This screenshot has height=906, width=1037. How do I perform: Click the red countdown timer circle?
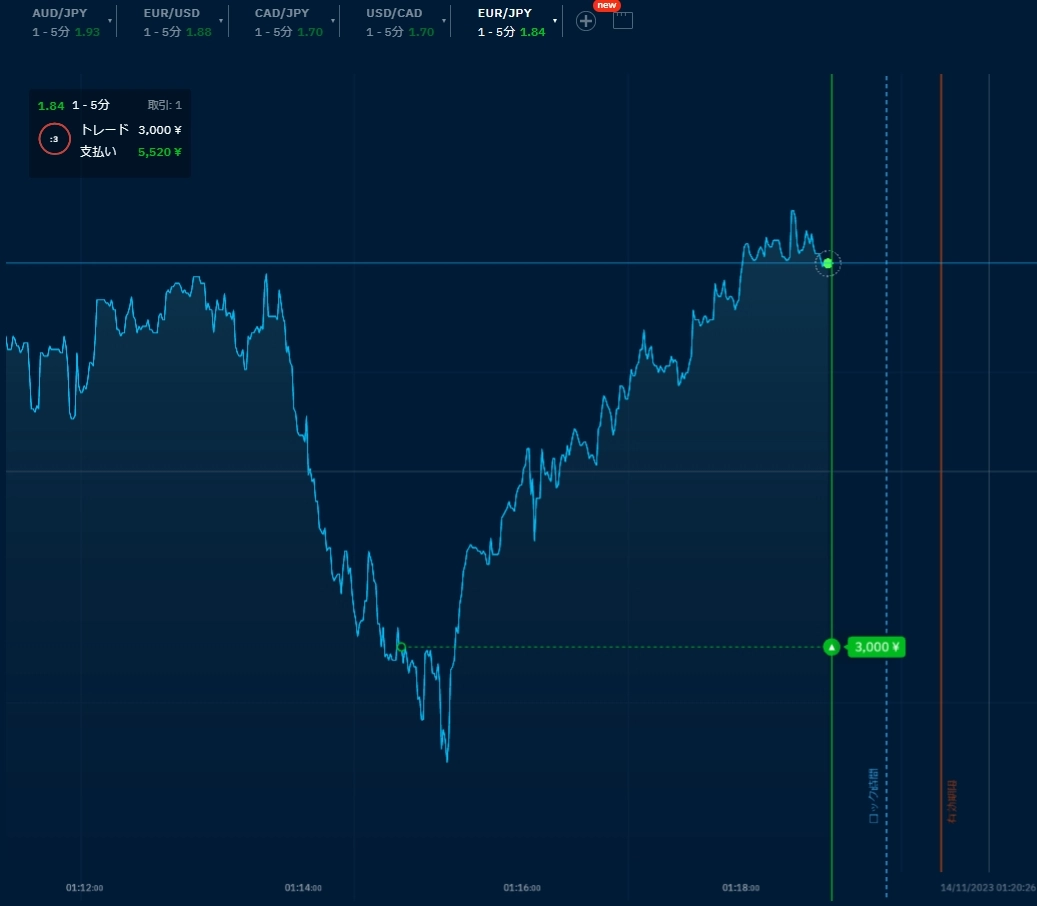point(54,139)
